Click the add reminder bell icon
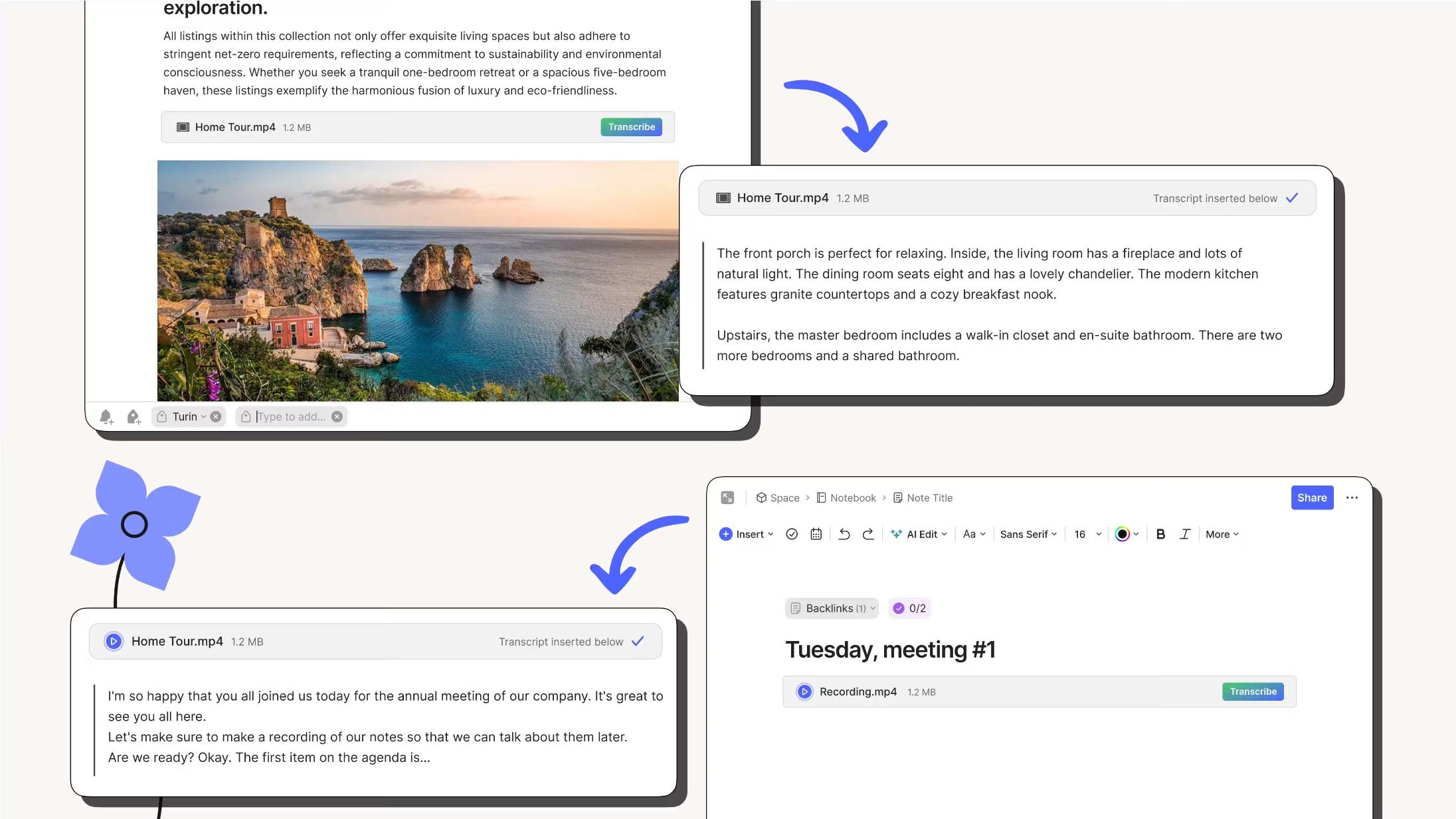1456x819 pixels. pyautogui.click(x=106, y=416)
